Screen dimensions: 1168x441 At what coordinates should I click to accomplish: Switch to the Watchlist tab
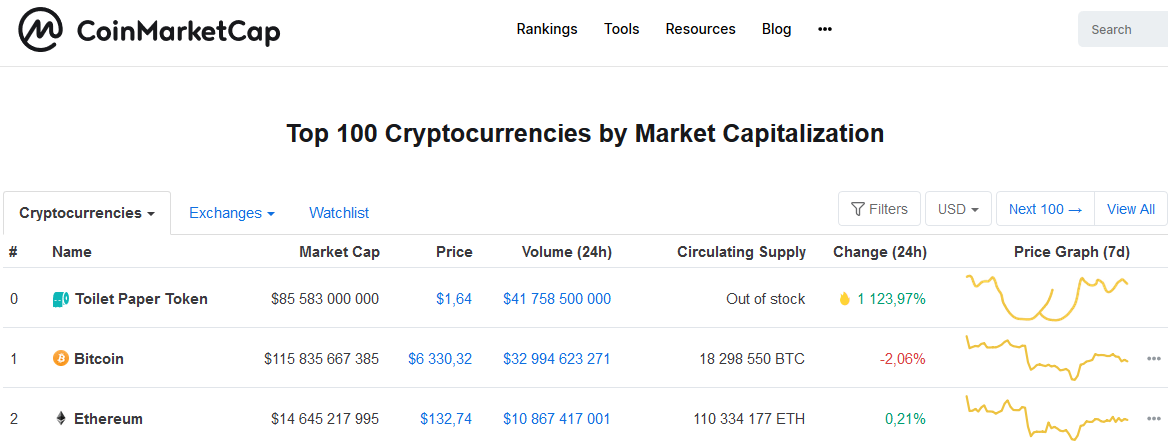(x=339, y=213)
